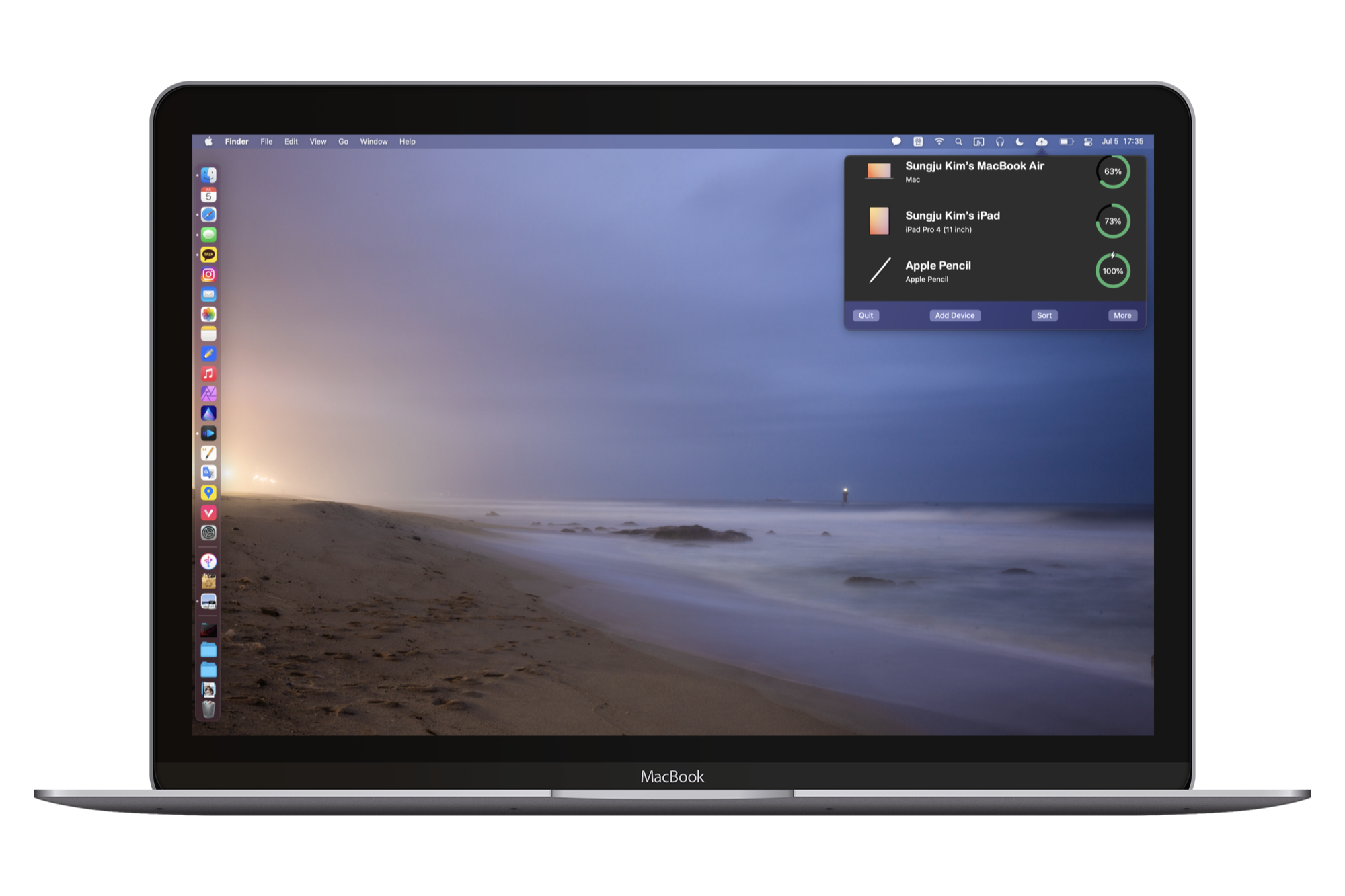Toggle Korean input source icon
1345x896 pixels.
click(x=918, y=142)
